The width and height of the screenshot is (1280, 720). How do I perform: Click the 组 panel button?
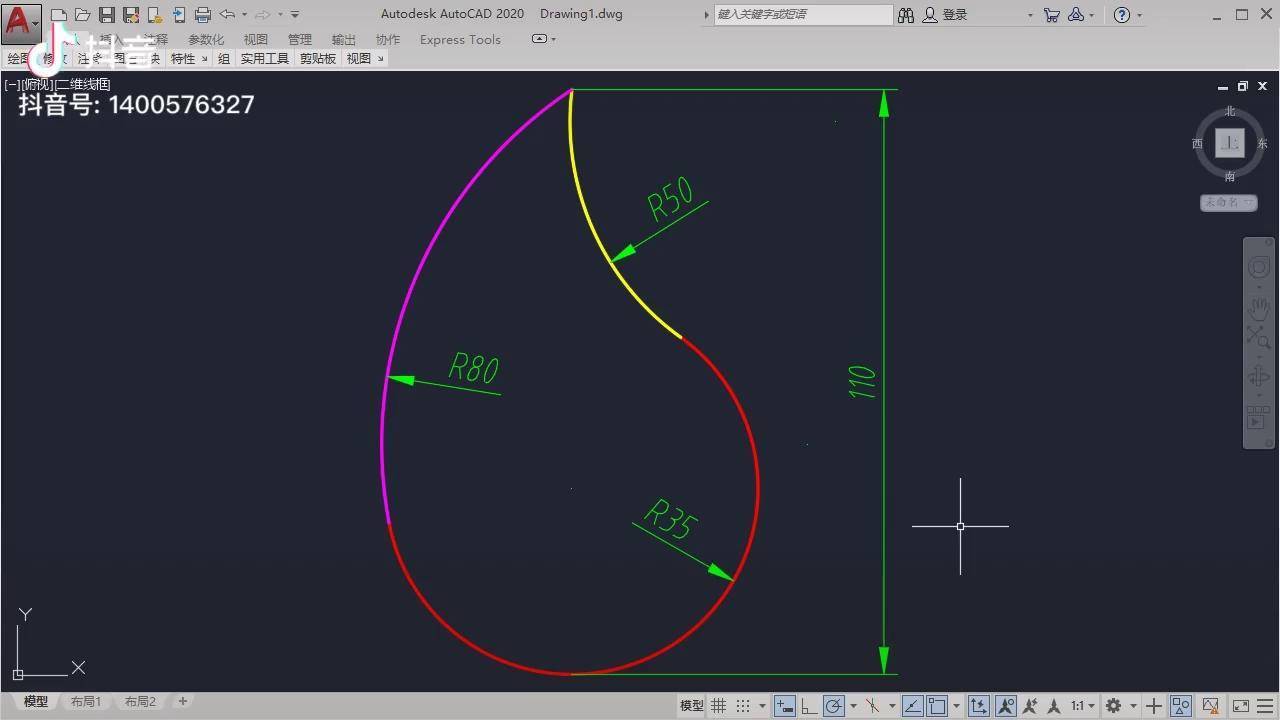pos(224,59)
